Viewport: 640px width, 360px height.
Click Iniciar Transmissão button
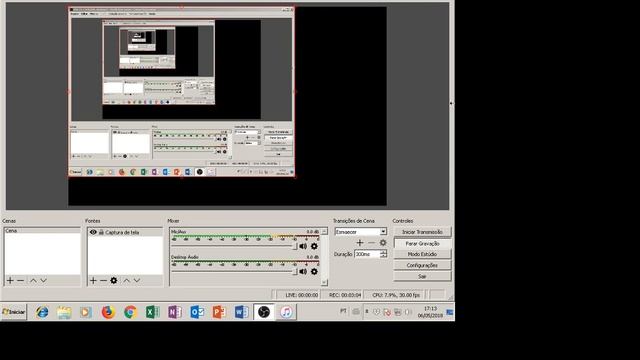(422, 232)
